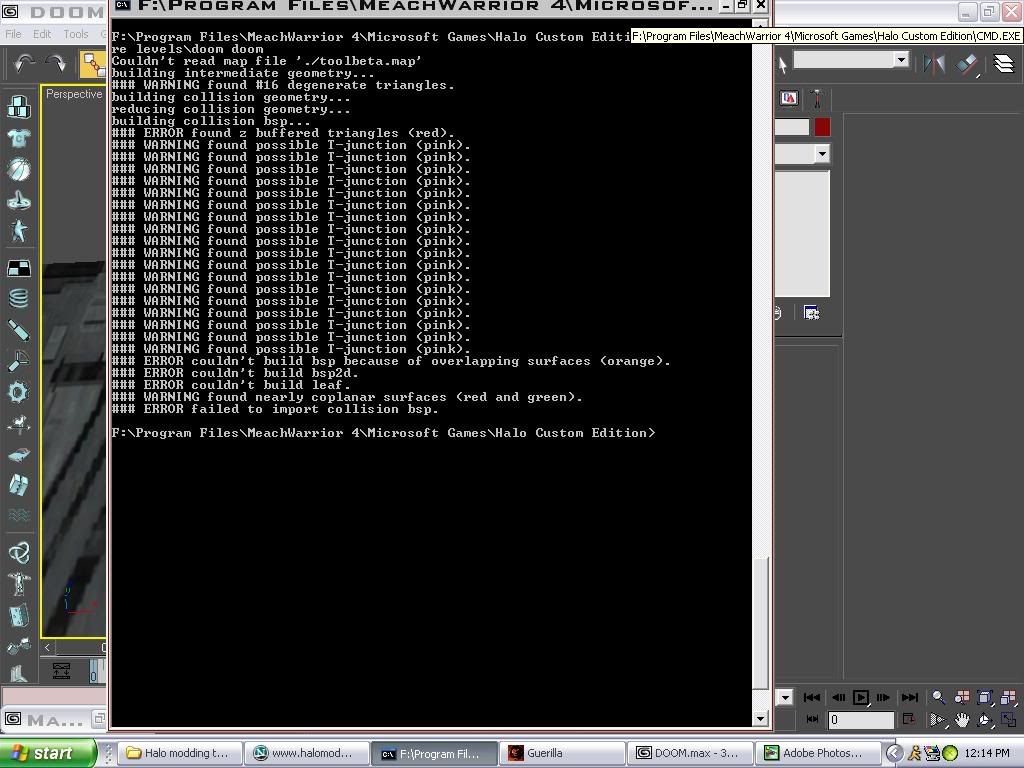Open the Edit menu in 3ds Max

click(x=42, y=34)
